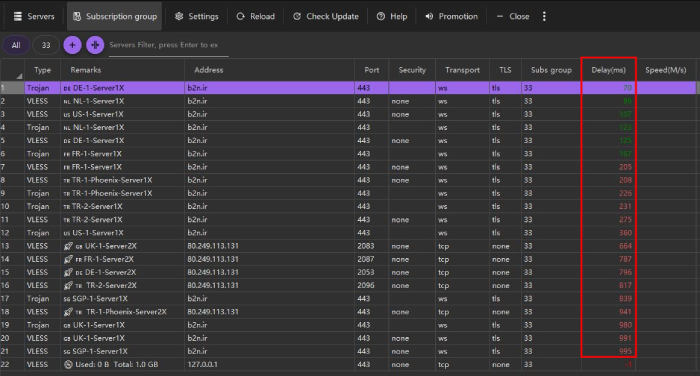Click the Reload toolbar button
Screen dimensions: 700x376
255,17
